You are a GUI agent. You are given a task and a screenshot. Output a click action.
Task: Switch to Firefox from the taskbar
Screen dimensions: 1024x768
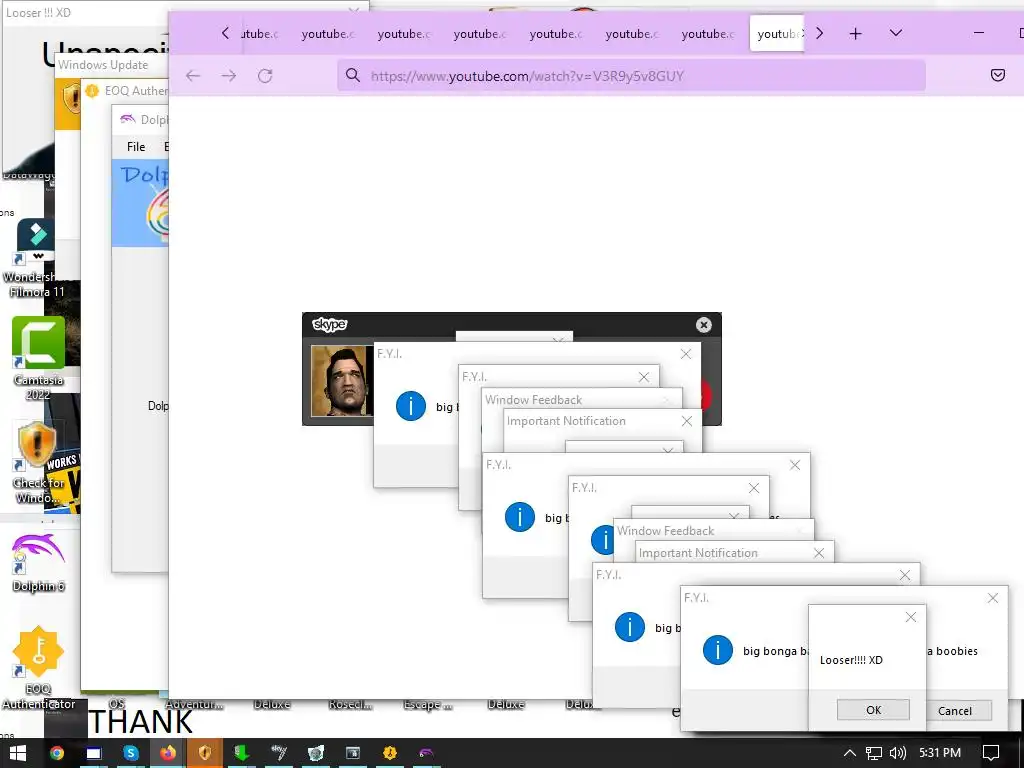[x=168, y=753]
